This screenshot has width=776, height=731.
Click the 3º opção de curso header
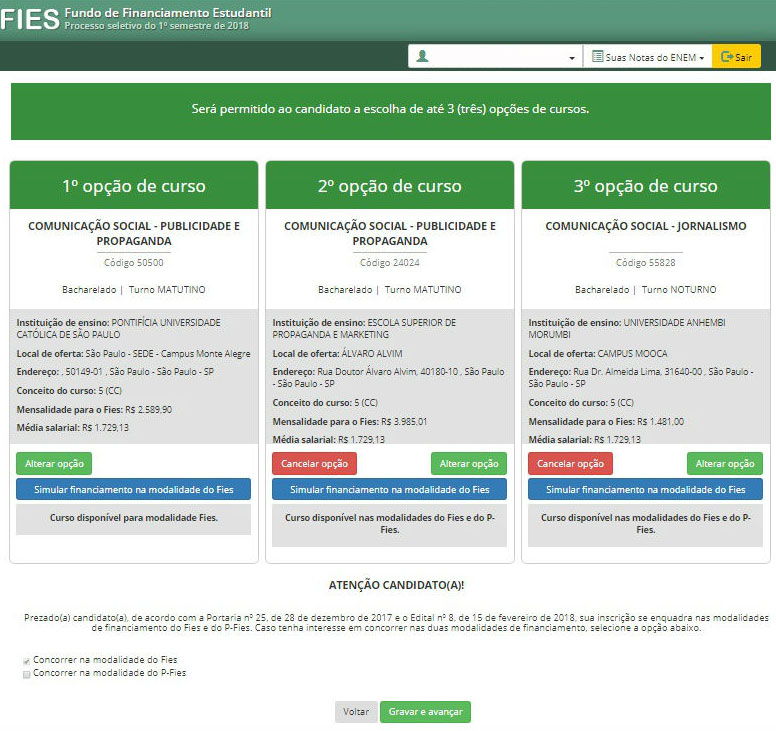[x=645, y=186]
